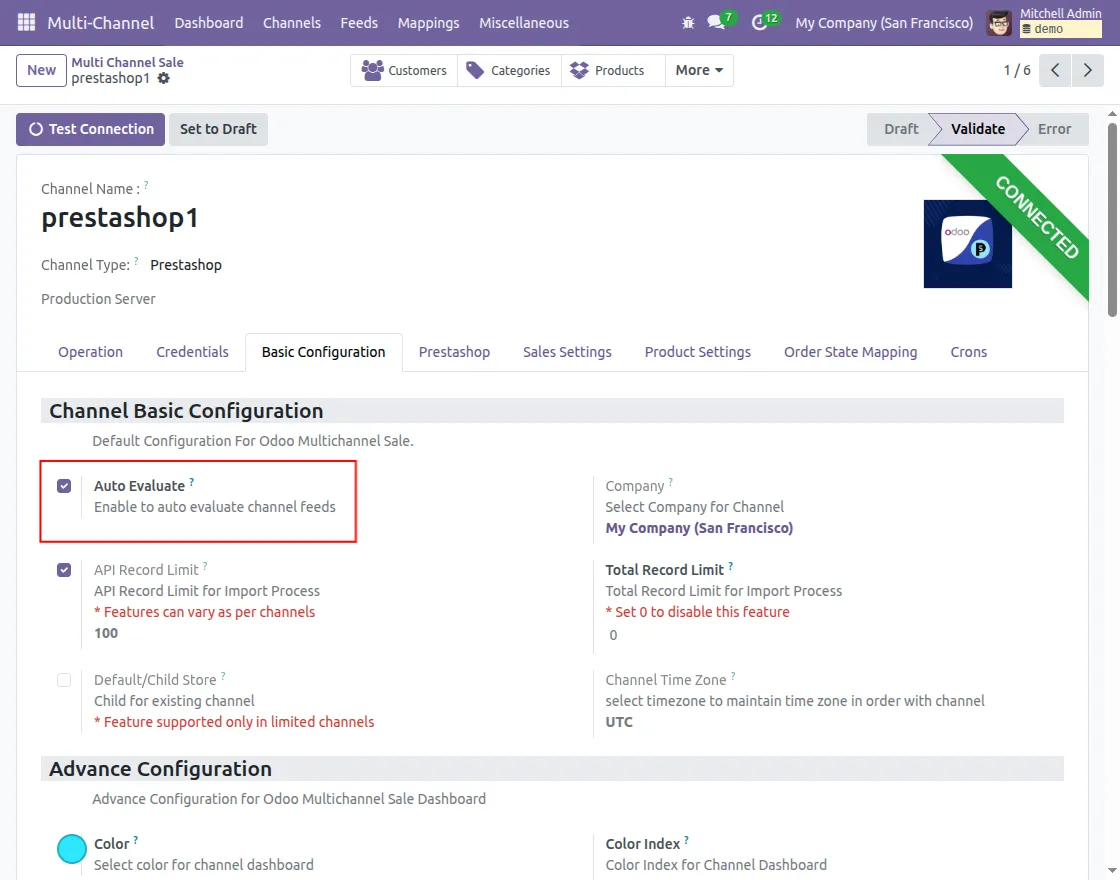Switch to the Prestashop tab
Image resolution: width=1120 pixels, height=880 pixels.
(454, 352)
